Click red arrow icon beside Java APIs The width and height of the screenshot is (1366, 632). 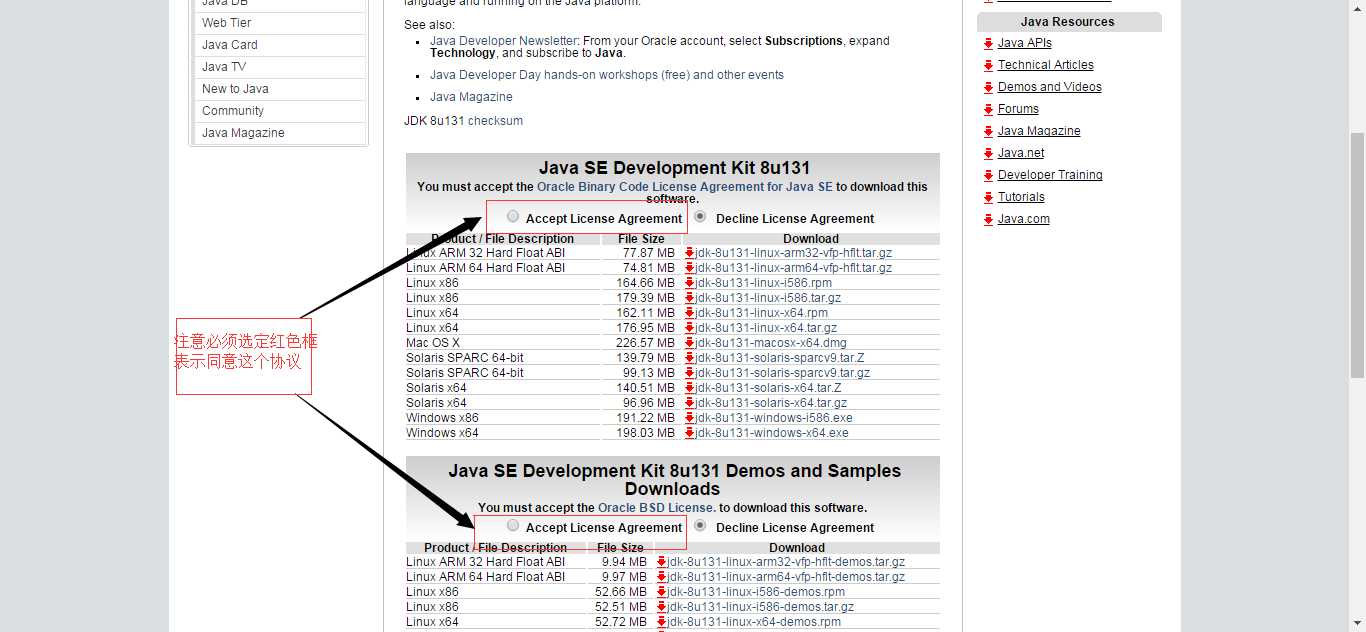point(988,43)
